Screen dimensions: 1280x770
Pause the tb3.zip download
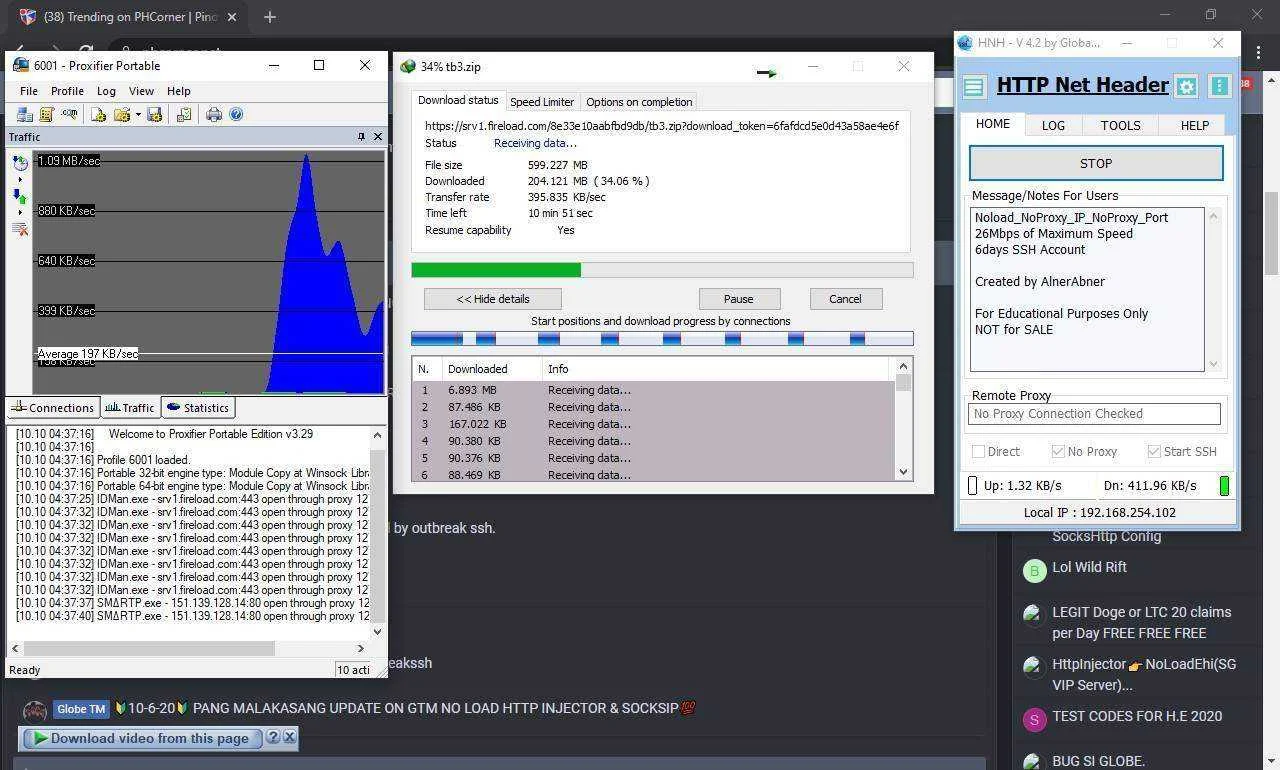738,299
